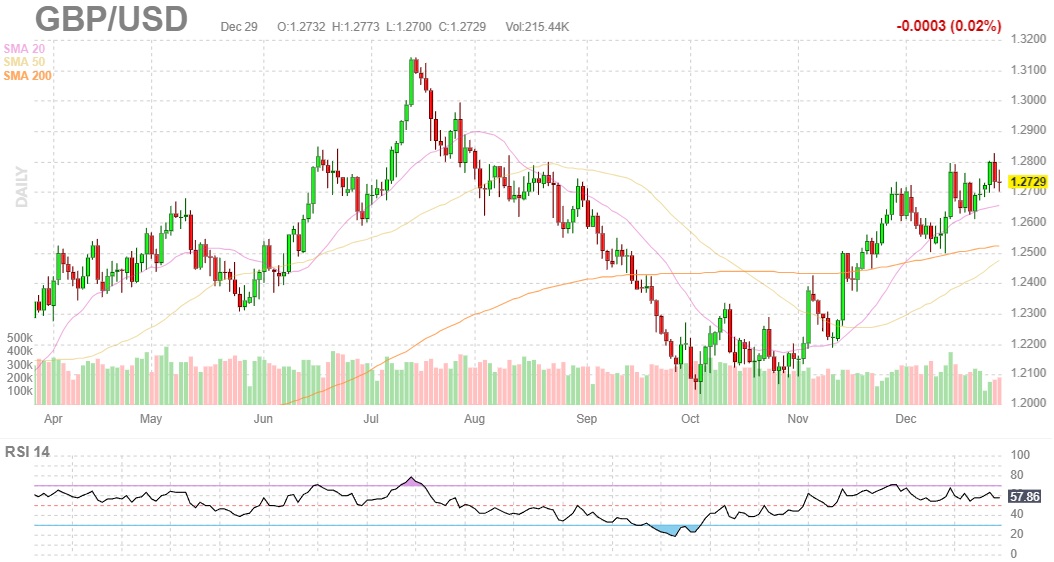Click the 1.2300 price axis label
This screenshot has height=562, width=1054.
(x=1028, y=313)
